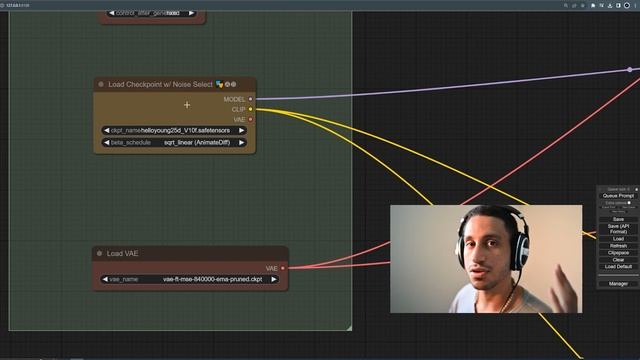Click right arrow of control_after_generate widget

click(x=191, y=13)
